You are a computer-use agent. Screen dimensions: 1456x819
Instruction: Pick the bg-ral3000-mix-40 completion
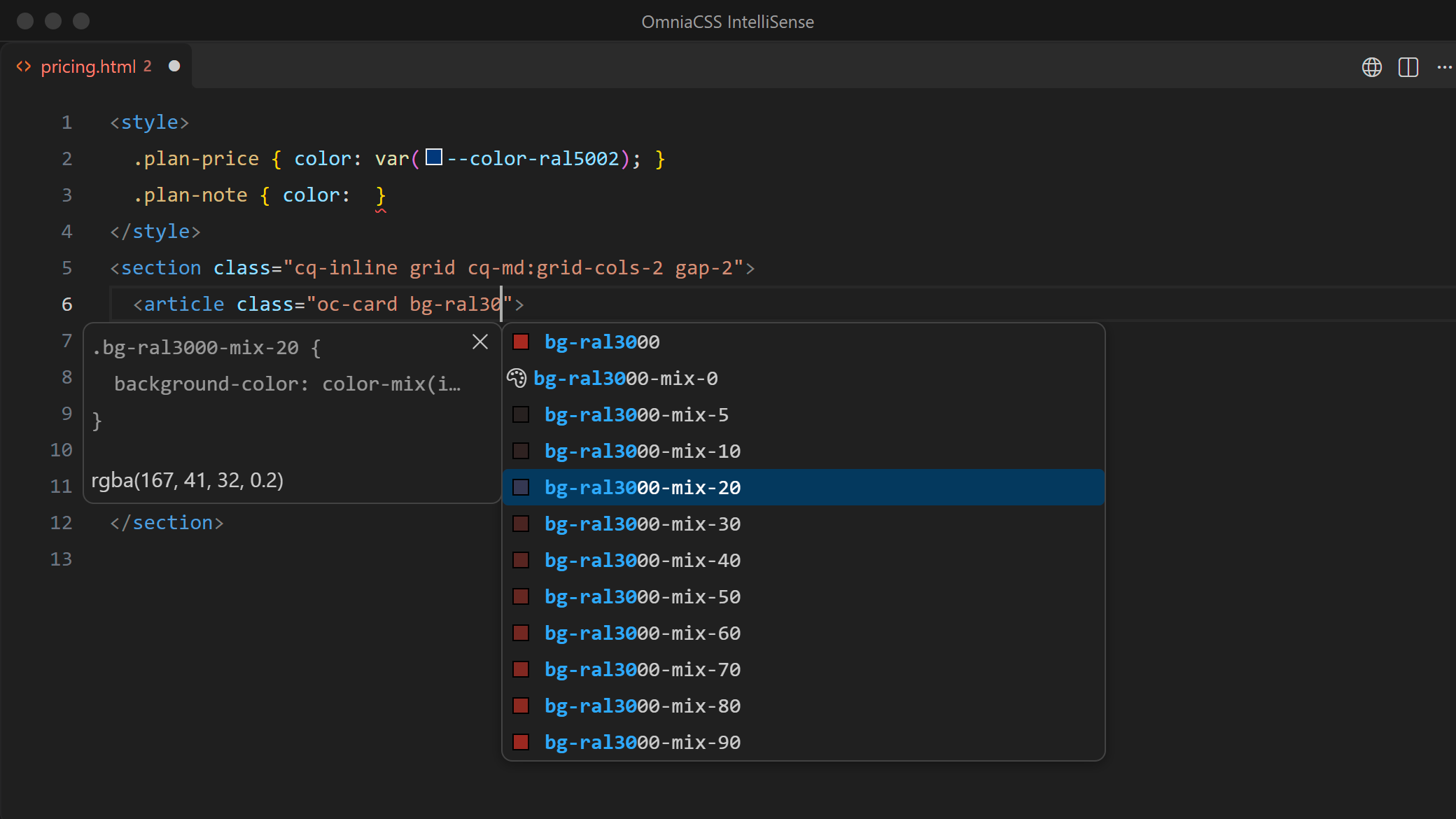pyautogui.click(x=804, y=560)
